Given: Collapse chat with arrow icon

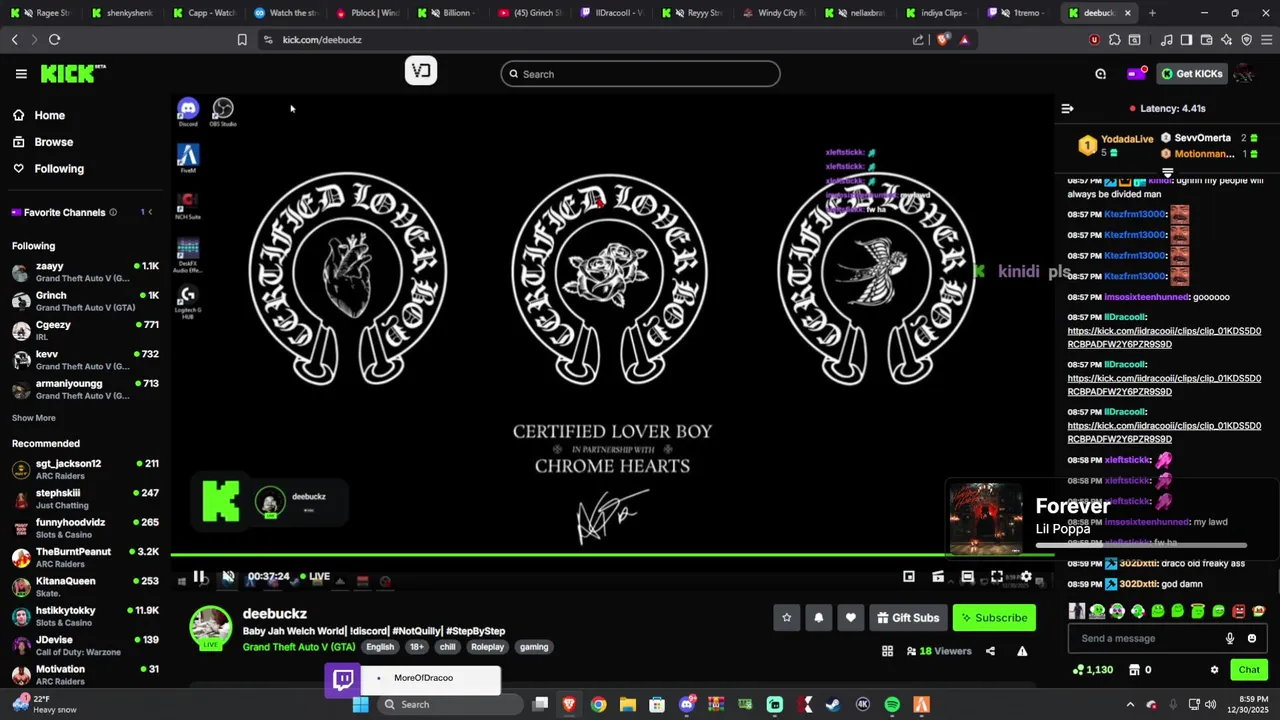Looking at the screenshot, I should pyautogui.click(x=1067, y=108).
